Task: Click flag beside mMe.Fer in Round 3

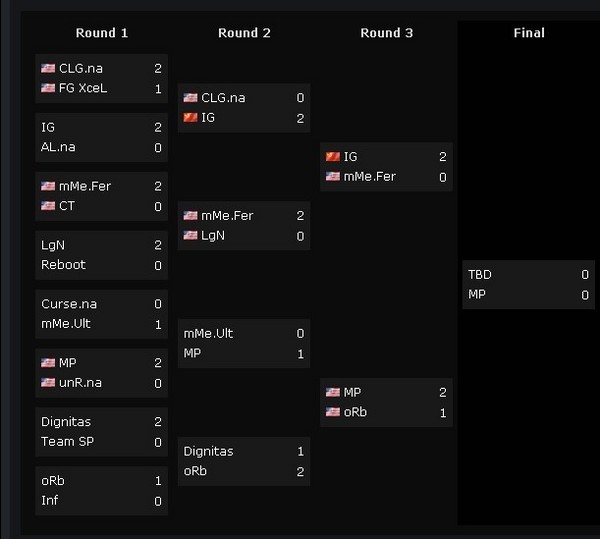Action: click(x=333, y=177)
